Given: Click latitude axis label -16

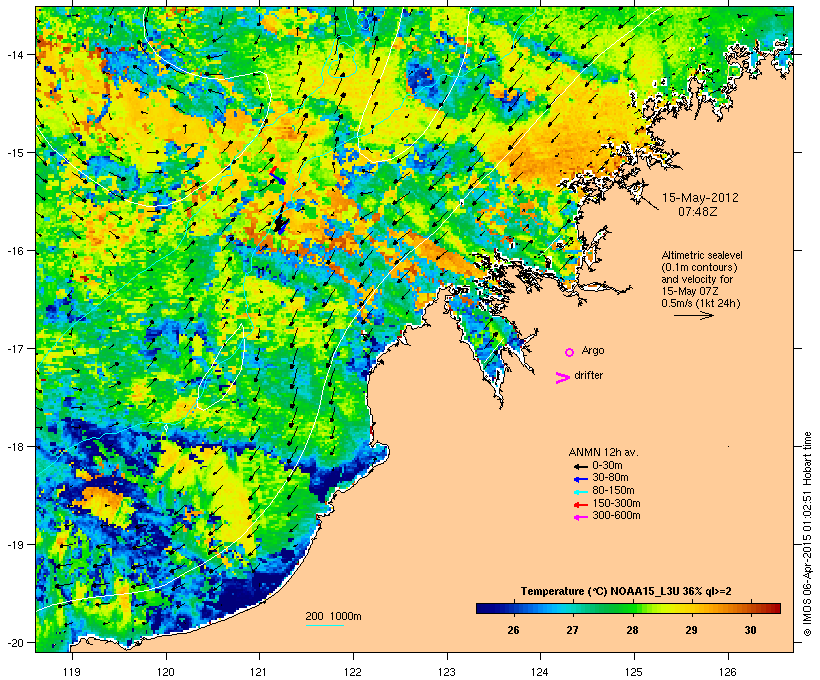Looking at the screenshot, I should pos(14,251).
